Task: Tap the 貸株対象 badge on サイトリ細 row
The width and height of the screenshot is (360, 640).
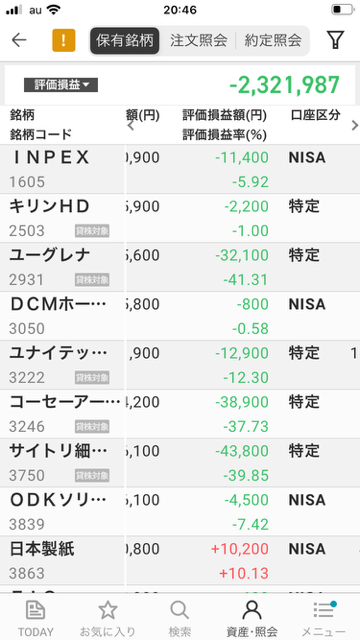Action: tap(92, 476)
